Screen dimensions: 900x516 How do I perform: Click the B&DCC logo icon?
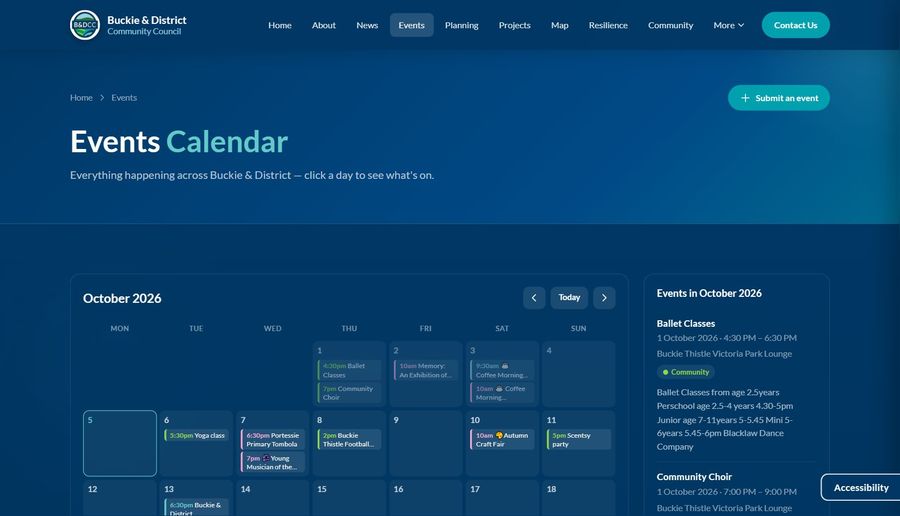tap(85, 25)
